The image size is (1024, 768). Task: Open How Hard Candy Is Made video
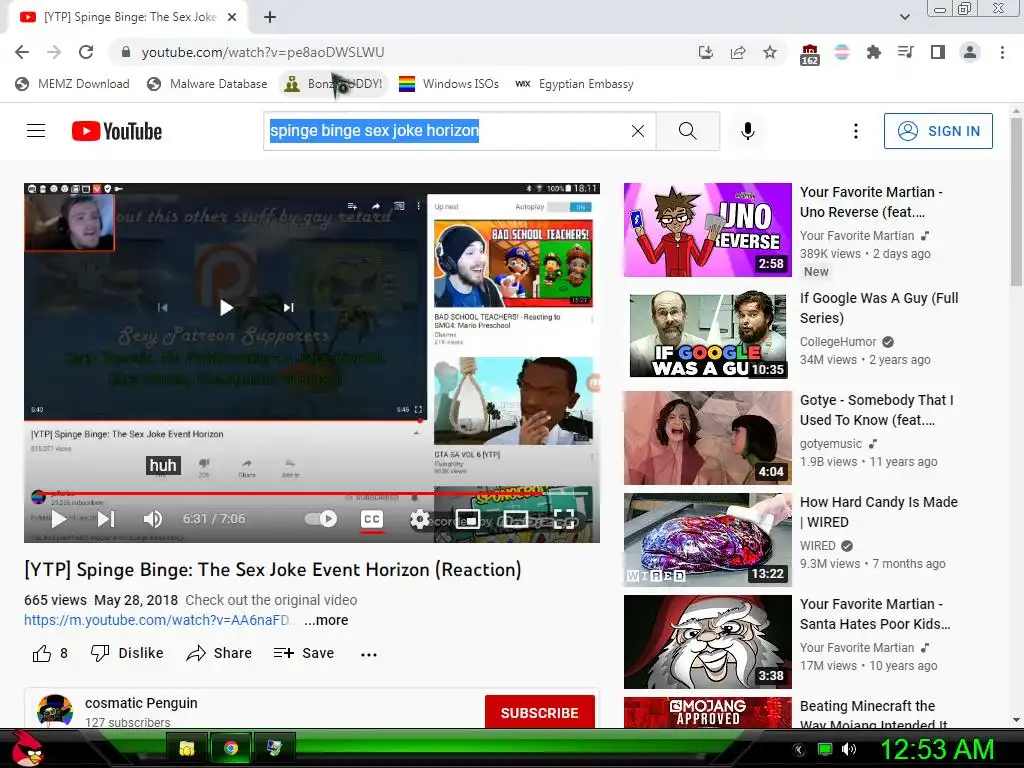pyautogui.click(x=708, y=539)
